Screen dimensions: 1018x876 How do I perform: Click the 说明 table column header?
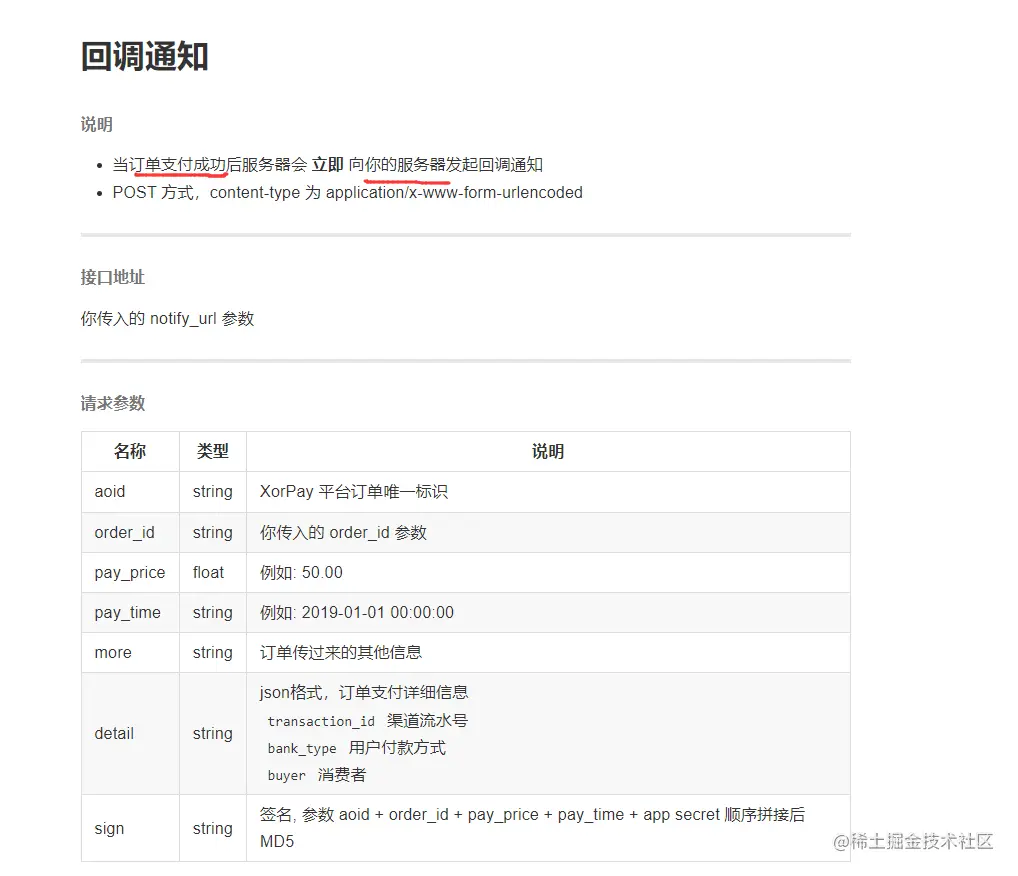548,451
